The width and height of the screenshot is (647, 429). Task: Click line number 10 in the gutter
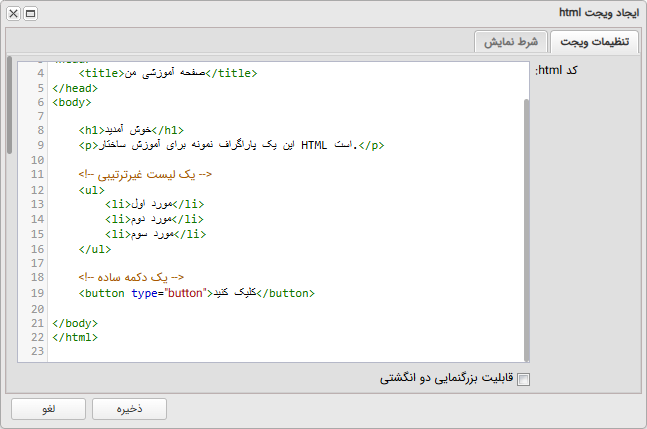pos(37,160)
